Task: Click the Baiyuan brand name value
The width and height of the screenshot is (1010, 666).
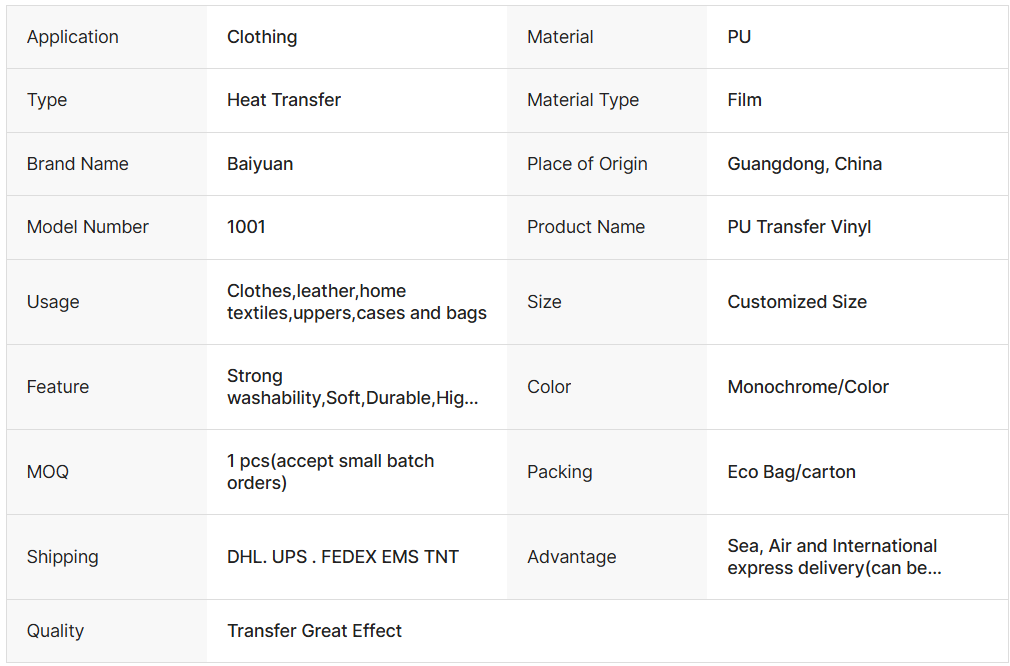Action: (260, 164)
